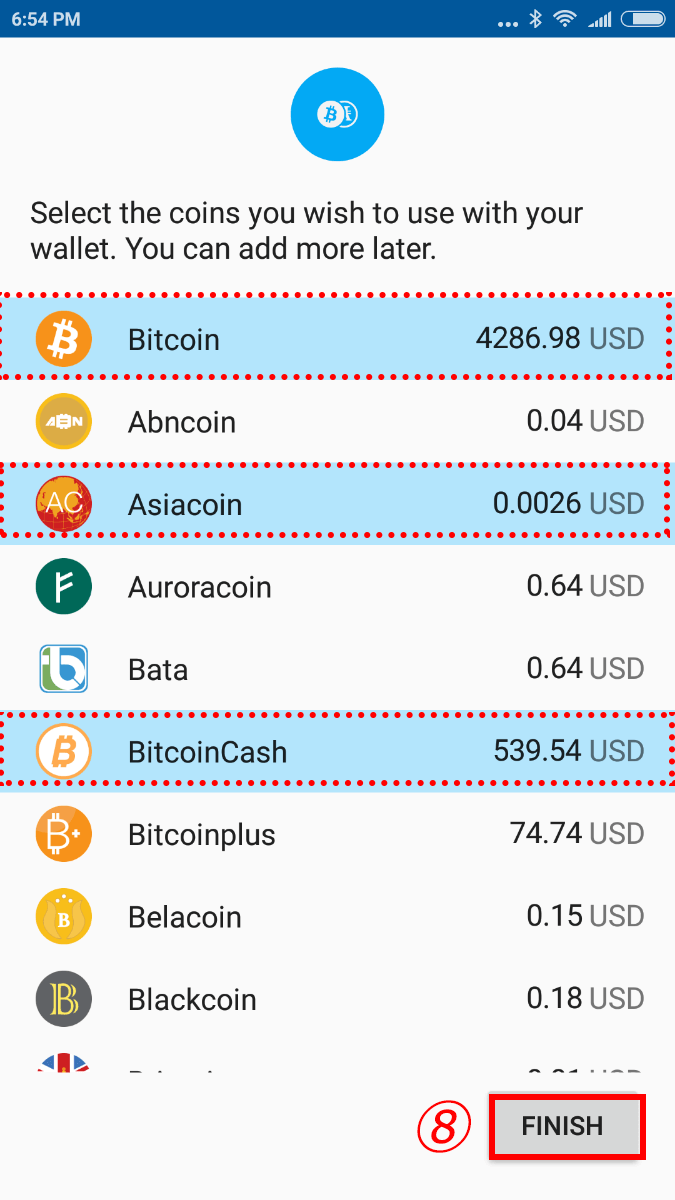Select the Blackcoin entry
This screenshot has height=1200, width=675.
pos(337,999)
